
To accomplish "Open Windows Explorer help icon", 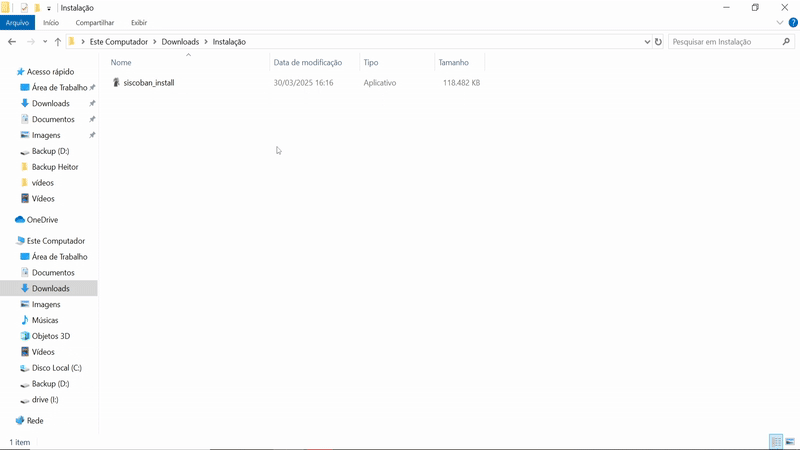I will 793,22.
